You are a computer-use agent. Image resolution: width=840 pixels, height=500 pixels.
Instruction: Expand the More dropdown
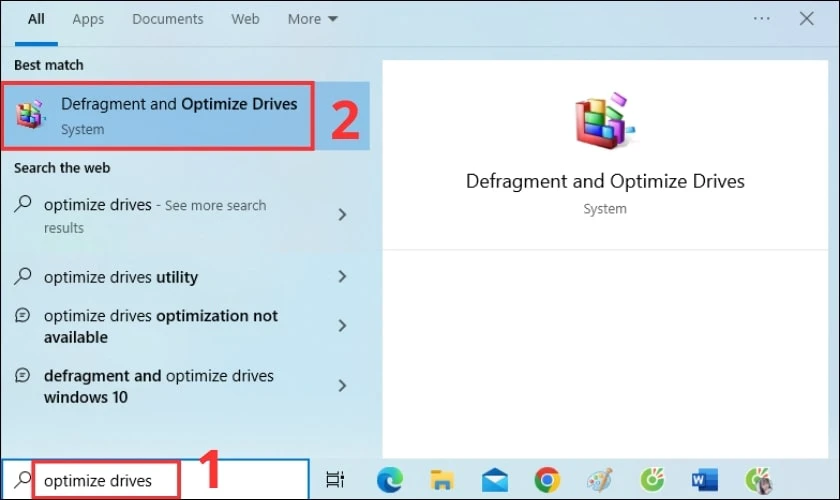312,19
